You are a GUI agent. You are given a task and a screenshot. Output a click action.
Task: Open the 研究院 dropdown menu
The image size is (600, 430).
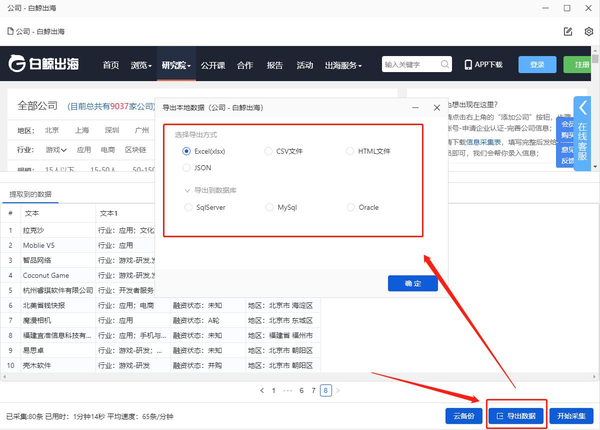[176, 65]
